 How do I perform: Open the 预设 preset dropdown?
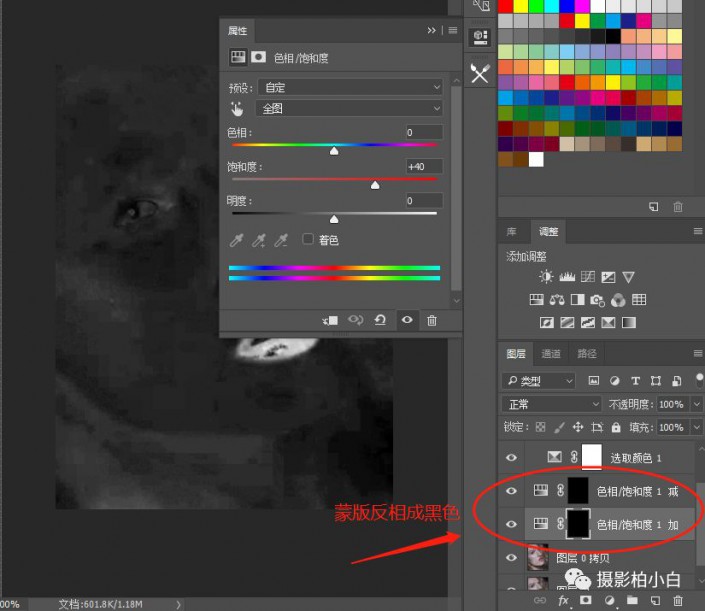click(x=349, y=86)
